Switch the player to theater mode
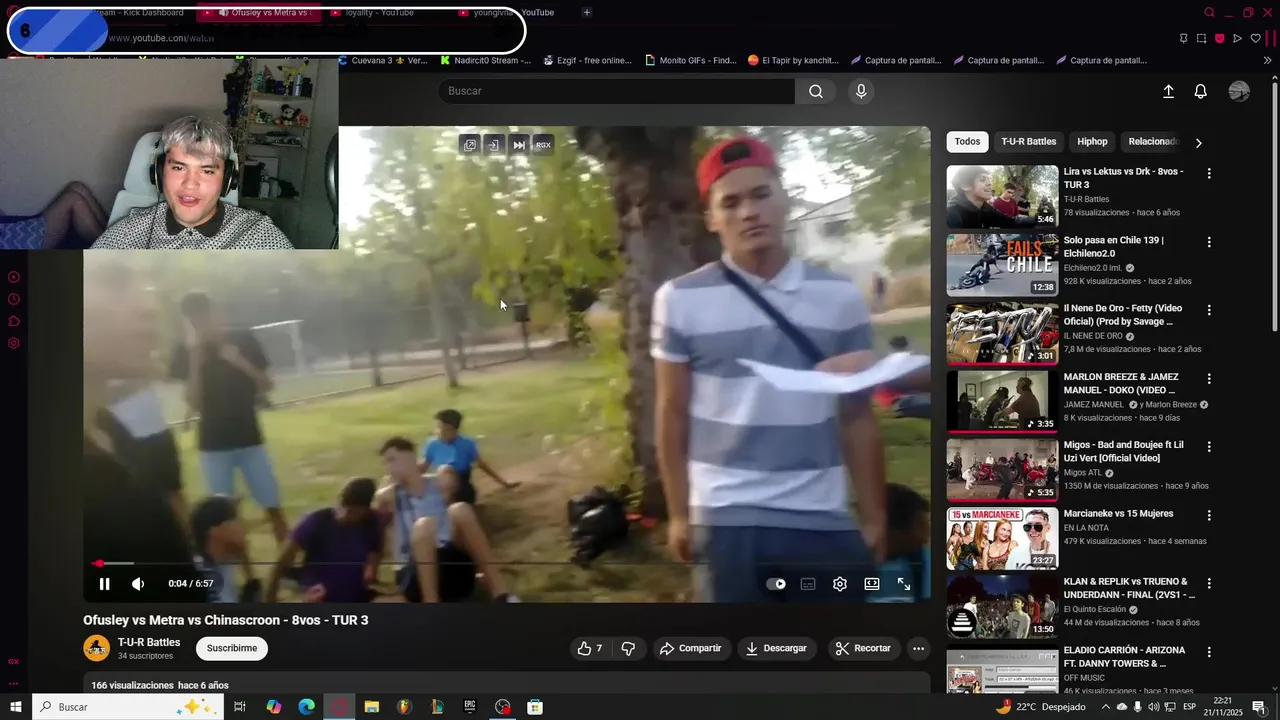 (872, 584)
